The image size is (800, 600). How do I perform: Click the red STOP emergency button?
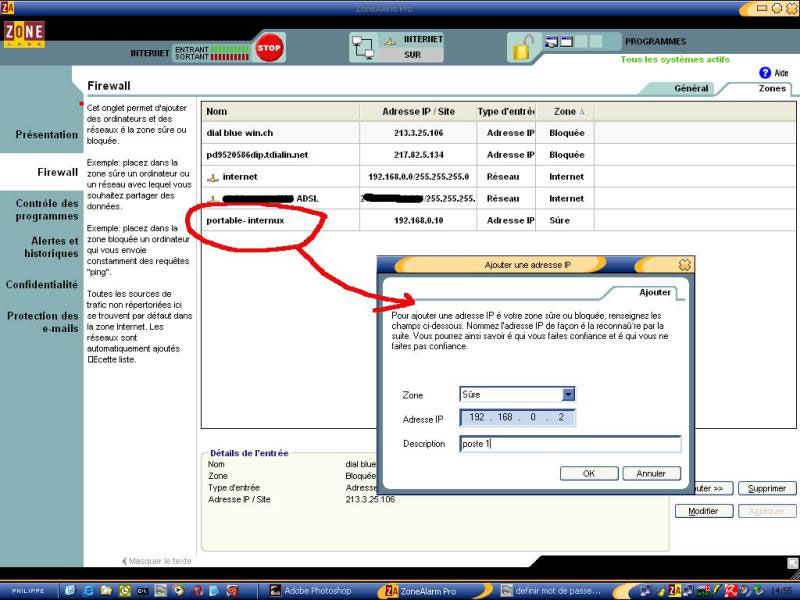[268, 47]
